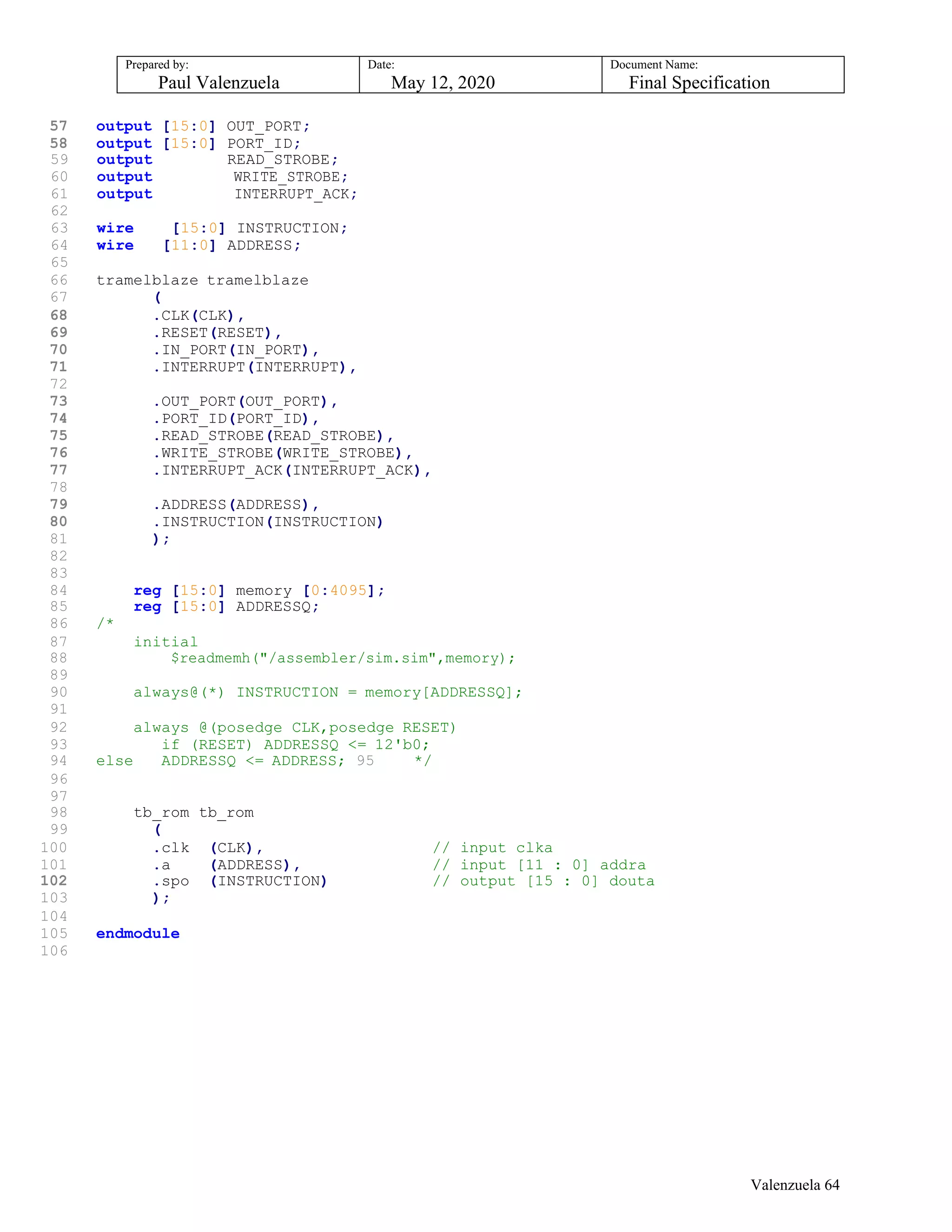Click the author name 'Paul Valenzuela'
This screenshot has height=1232, width=952.
(219, 83)
